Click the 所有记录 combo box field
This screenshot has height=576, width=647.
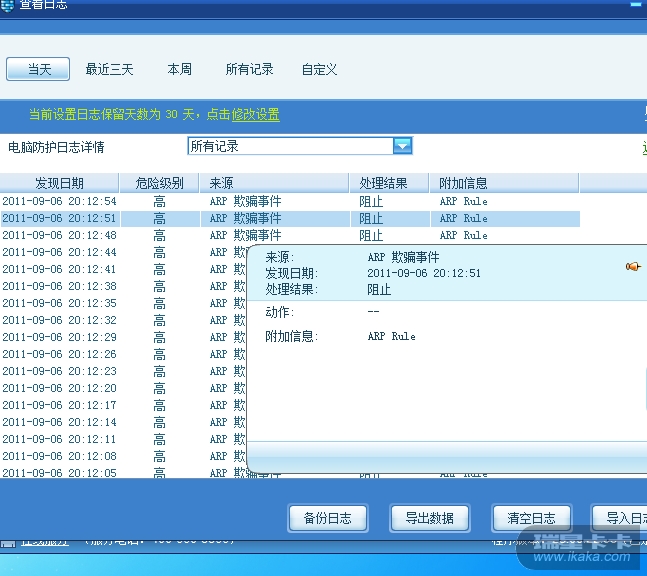pos(300,146)
